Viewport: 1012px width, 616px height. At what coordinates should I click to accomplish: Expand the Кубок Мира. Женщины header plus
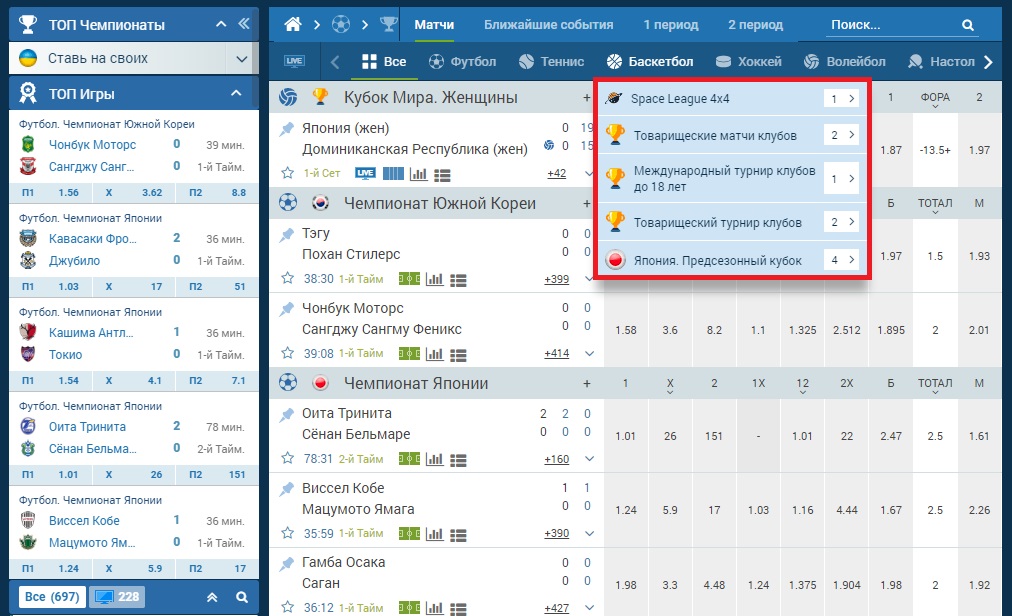tap(587, 98)
